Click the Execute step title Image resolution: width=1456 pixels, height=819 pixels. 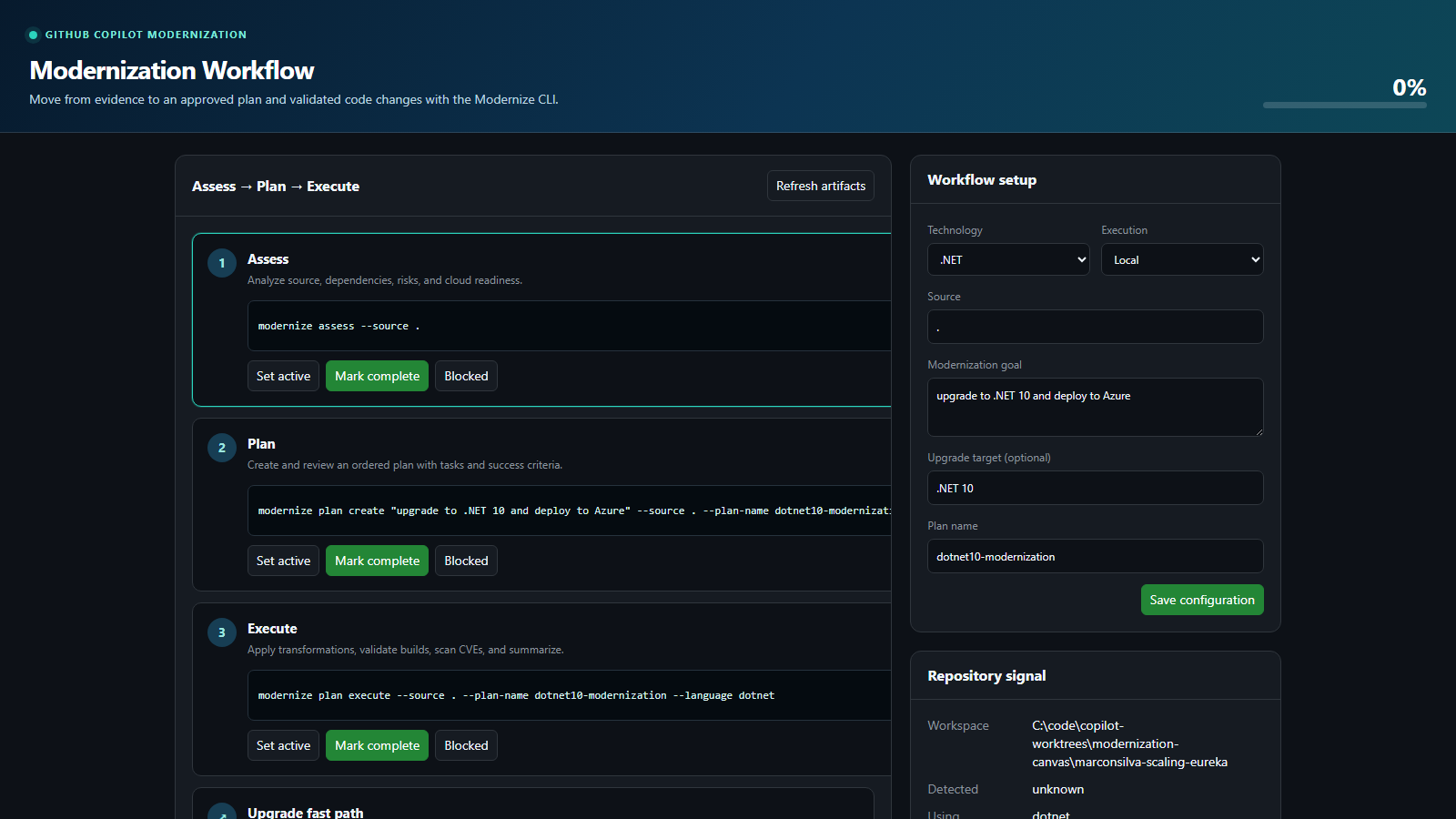[272, 629]
